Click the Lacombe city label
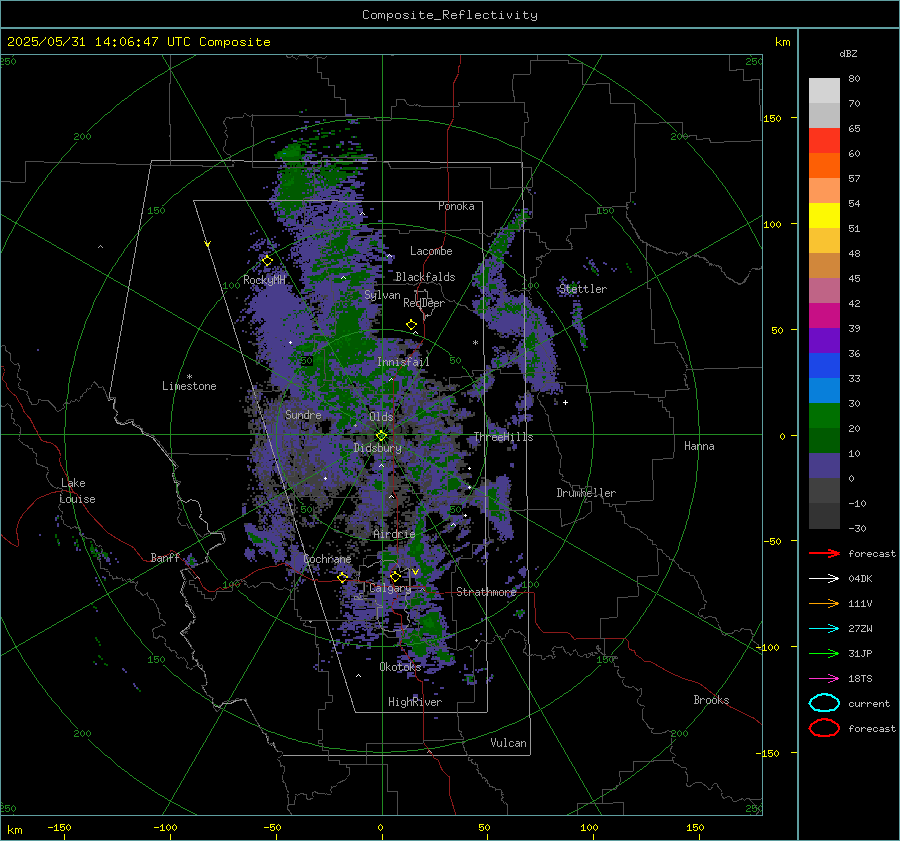The image size is (900, 841). click(431, 251)
